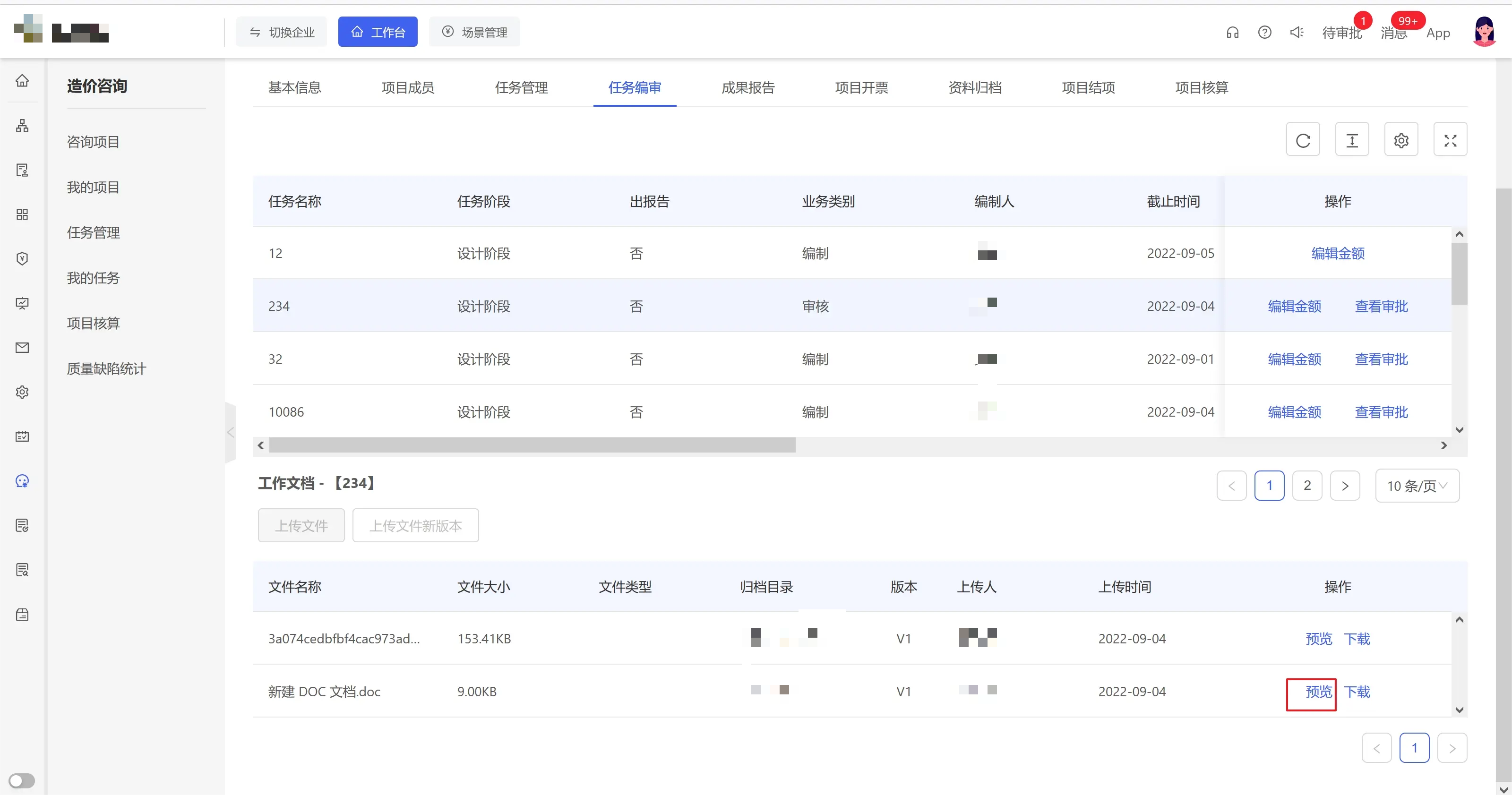Click the home icon in left sidebar
1512x795 pixels.
[x=22, y=80]
